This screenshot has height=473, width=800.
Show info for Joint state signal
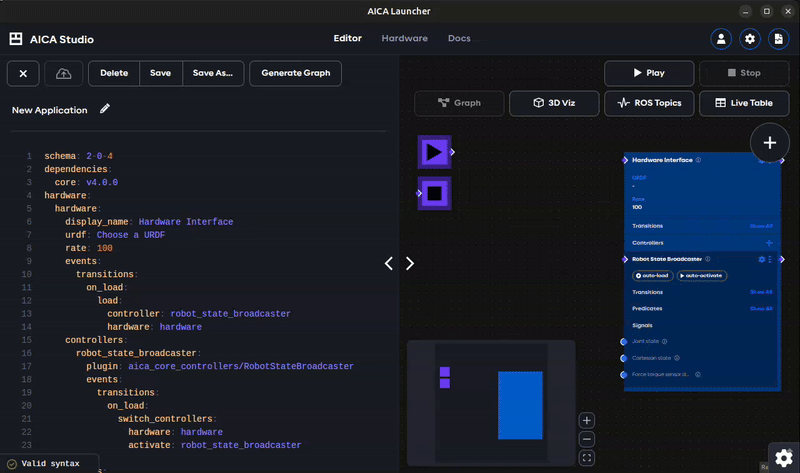[664, 341]
